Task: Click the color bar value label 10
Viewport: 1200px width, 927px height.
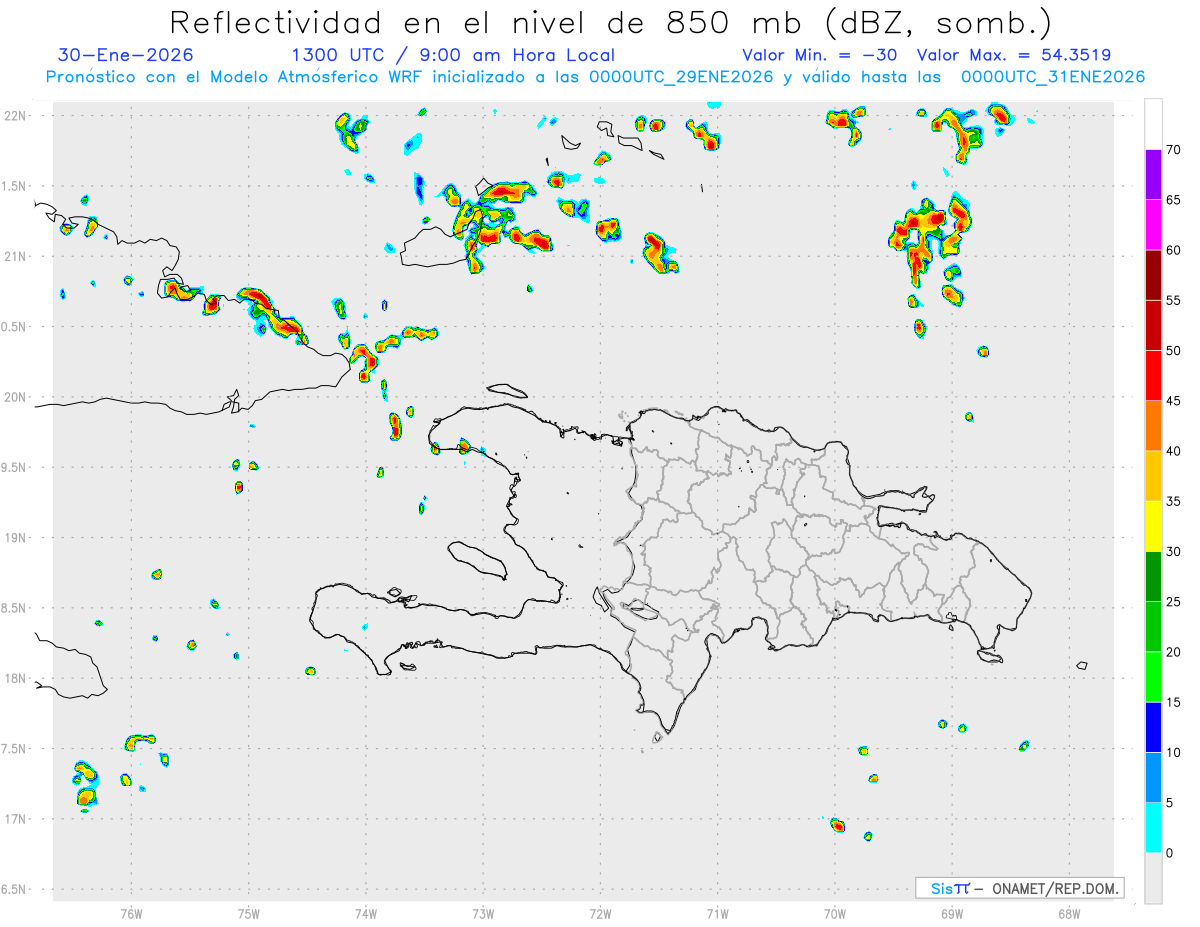Action: 1173,752
